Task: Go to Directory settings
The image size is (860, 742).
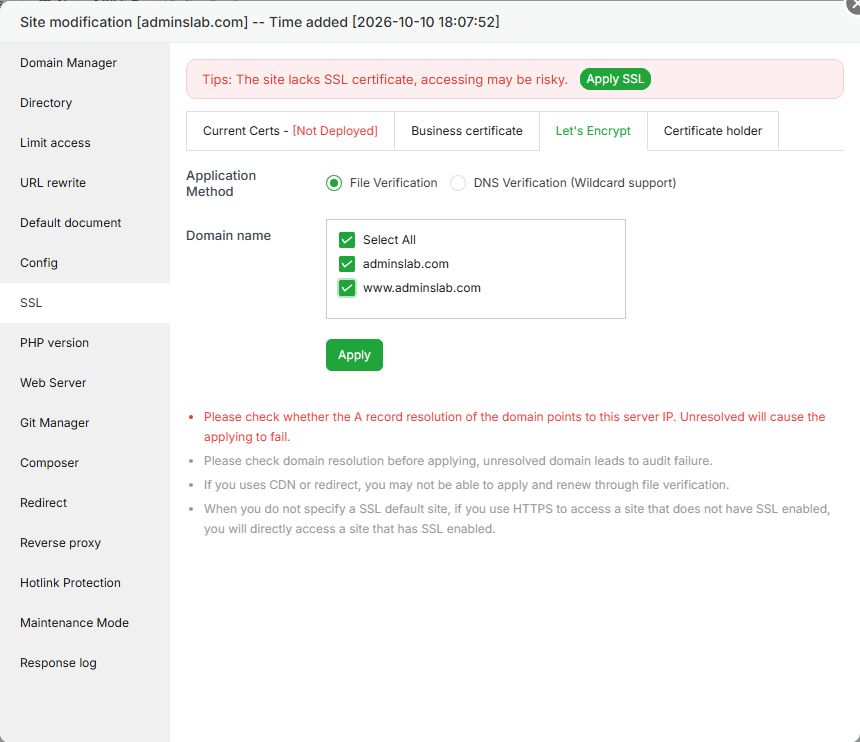Action: coord(85,103)
